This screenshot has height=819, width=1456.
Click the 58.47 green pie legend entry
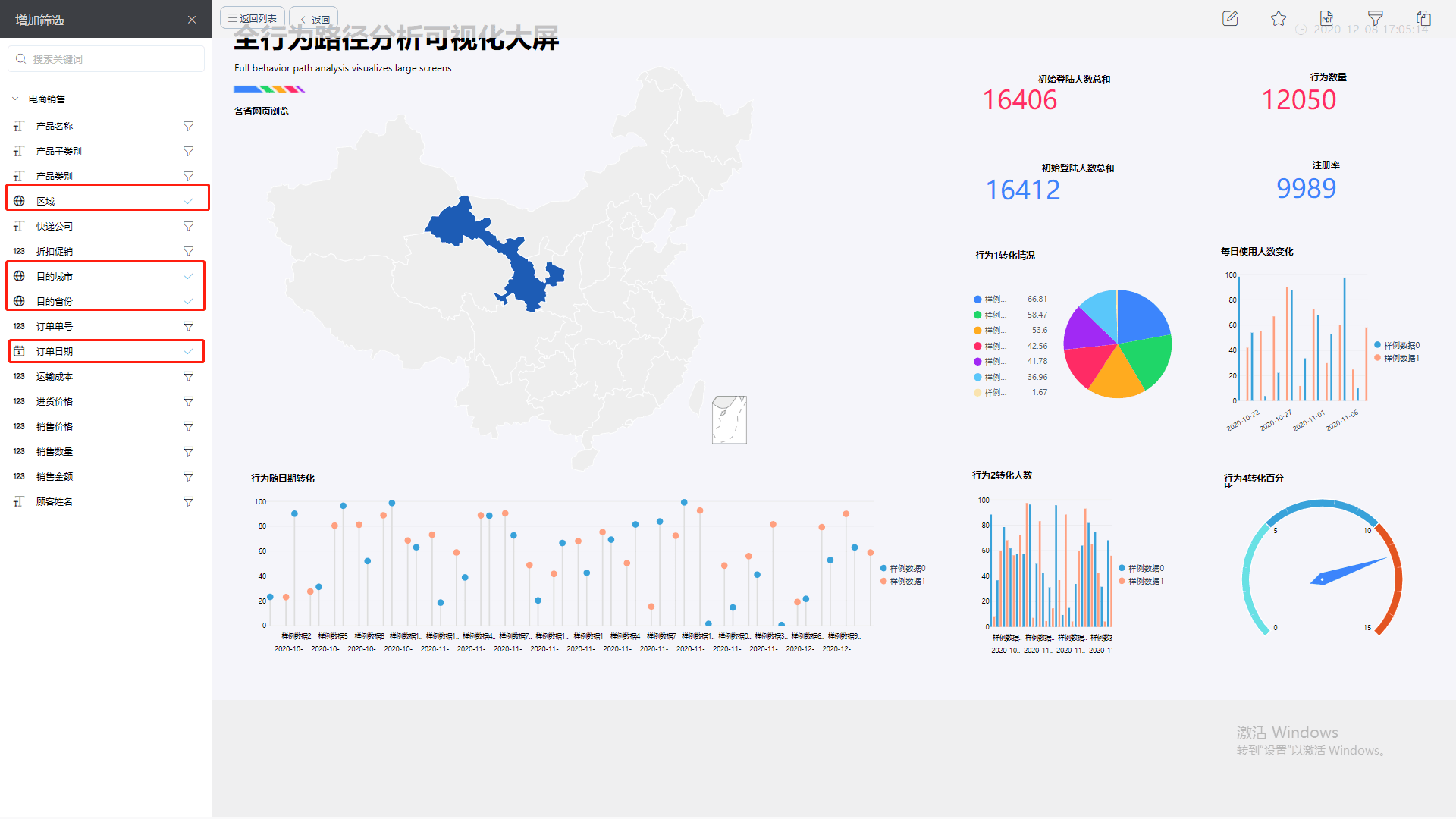[x=1010, y=315]
